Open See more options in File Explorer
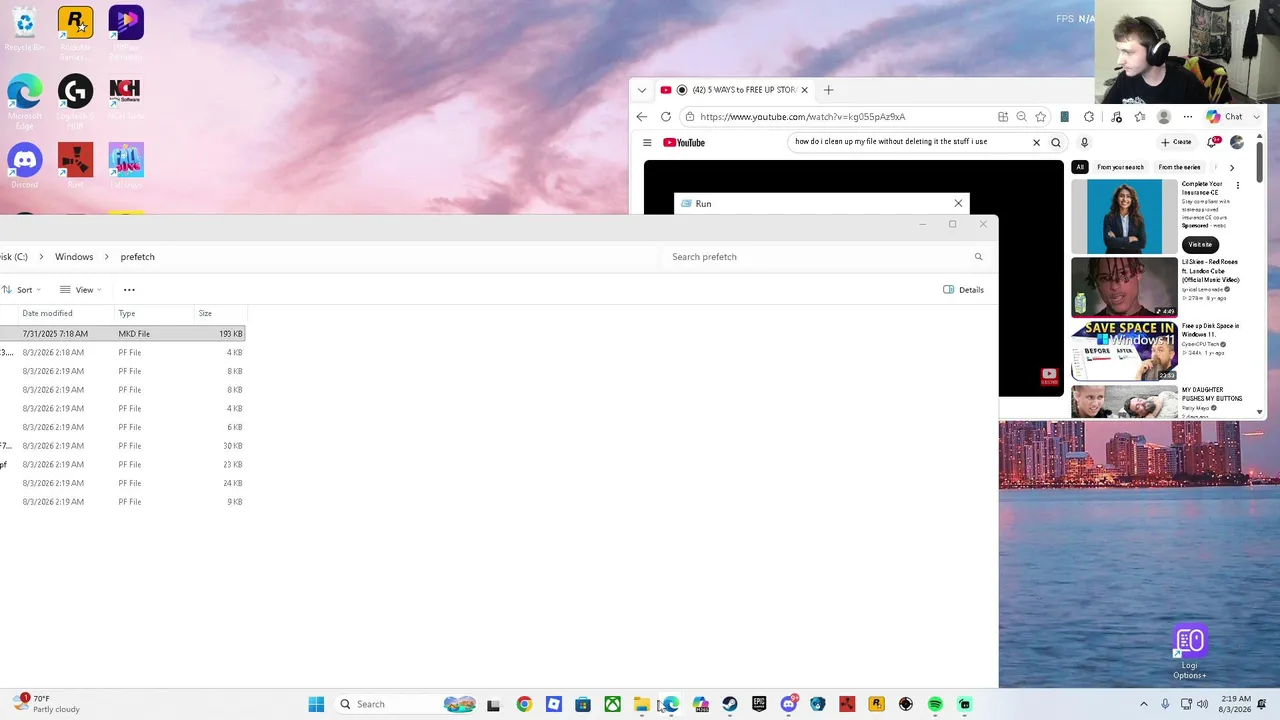 tap(129, 290)
